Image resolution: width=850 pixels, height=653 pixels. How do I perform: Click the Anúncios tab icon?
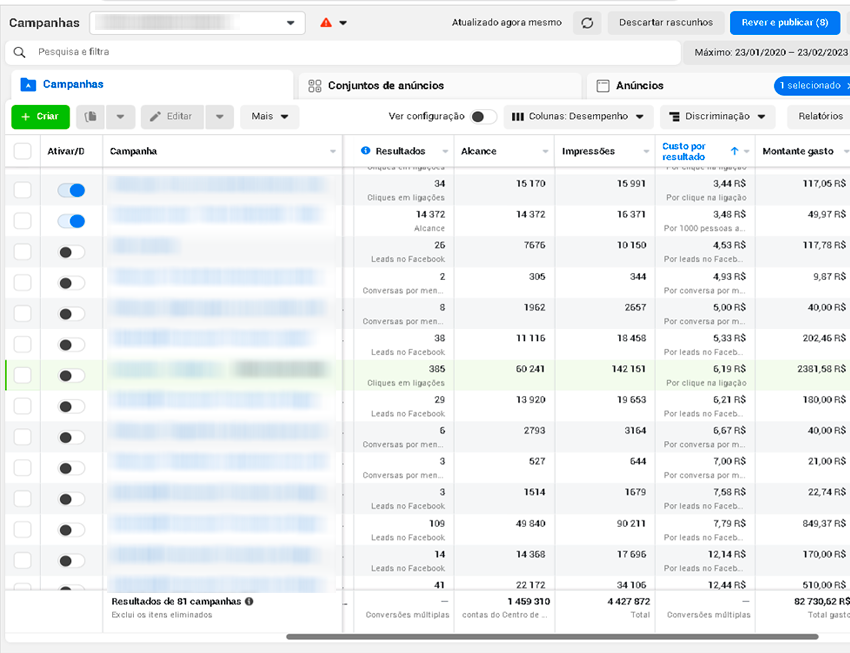click(602, 86)
